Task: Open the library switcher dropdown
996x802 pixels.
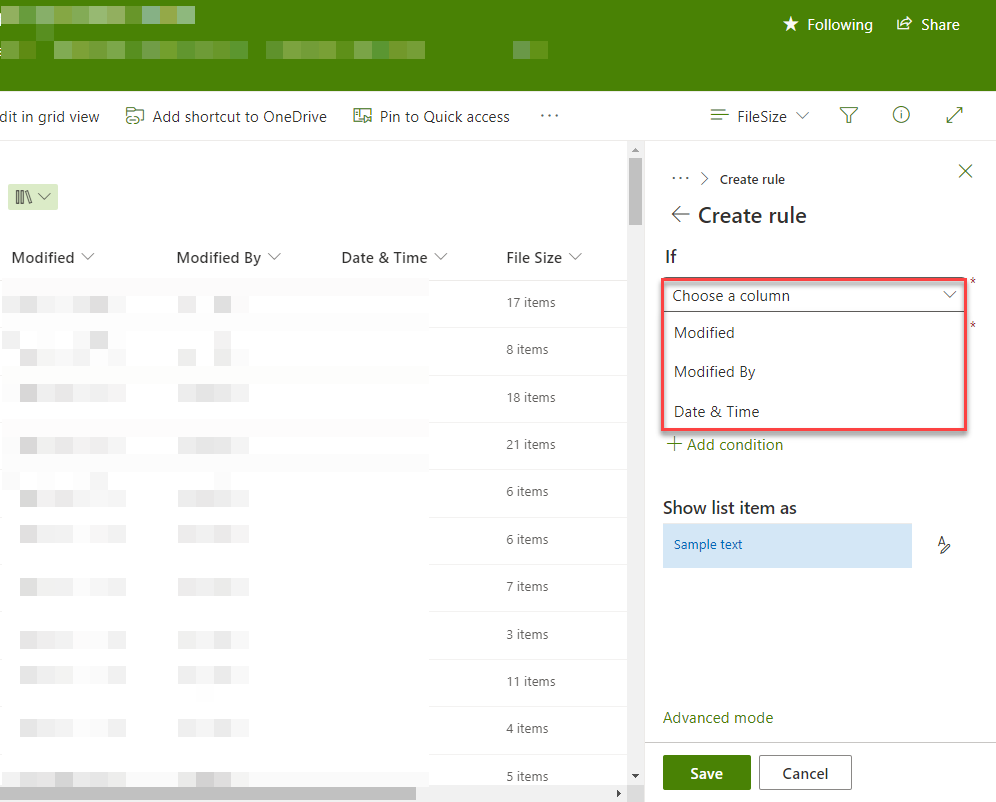Action: click(x=33, y=197)
